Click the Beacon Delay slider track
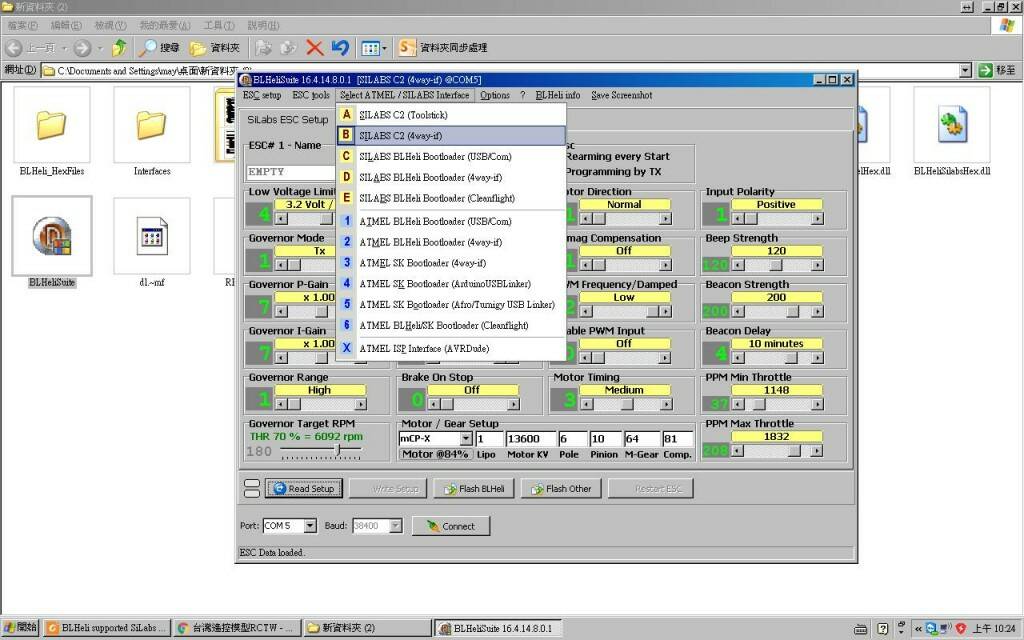The width and height of the screenshot is (1024, 640). (x=777, y=358)
